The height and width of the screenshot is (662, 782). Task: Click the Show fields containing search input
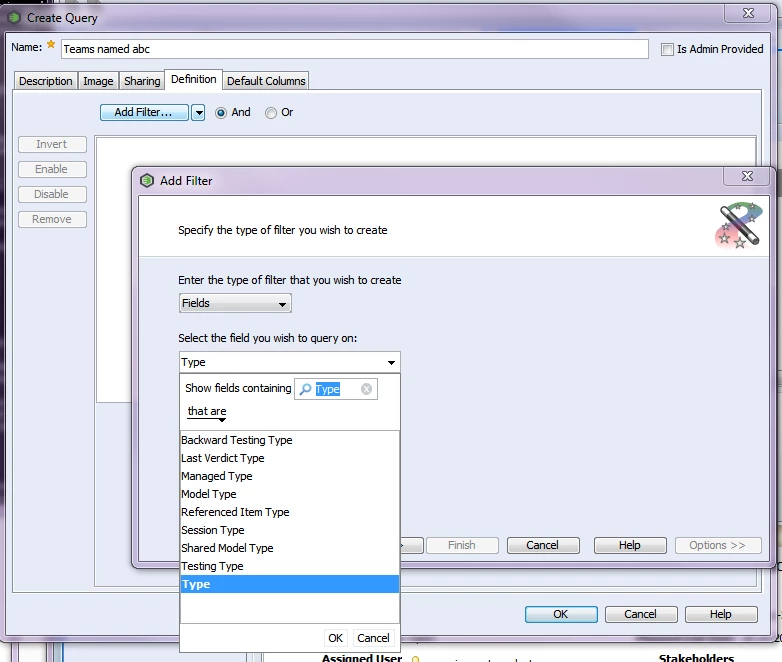[x=336, y=389]
